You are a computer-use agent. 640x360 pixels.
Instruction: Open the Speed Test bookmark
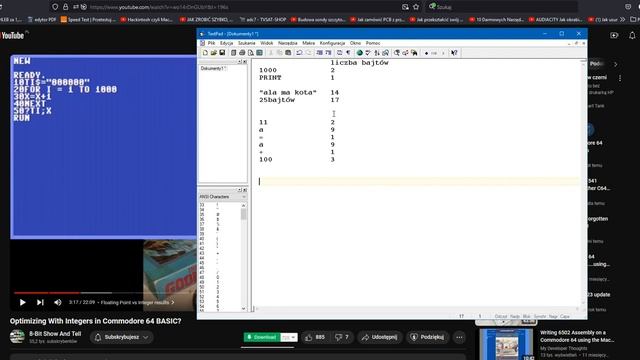coord(88,19)
